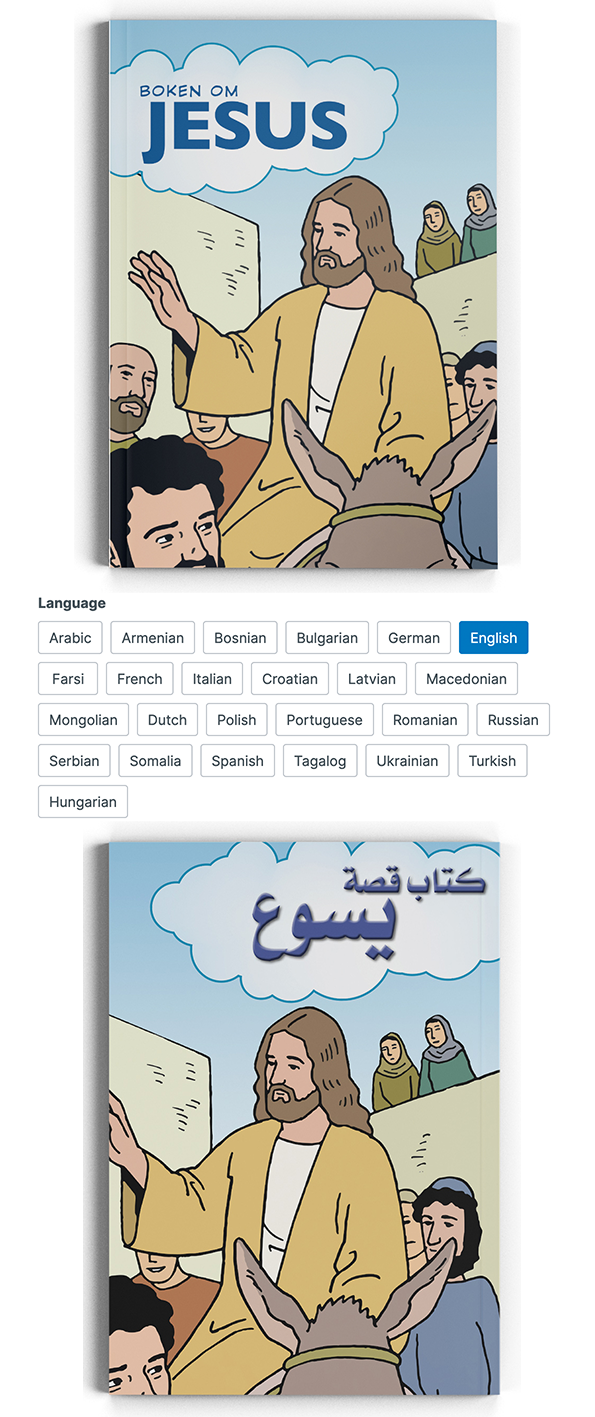Select Ukrainian language
The width and height of the screenshot is (595, 1417).
407,761
